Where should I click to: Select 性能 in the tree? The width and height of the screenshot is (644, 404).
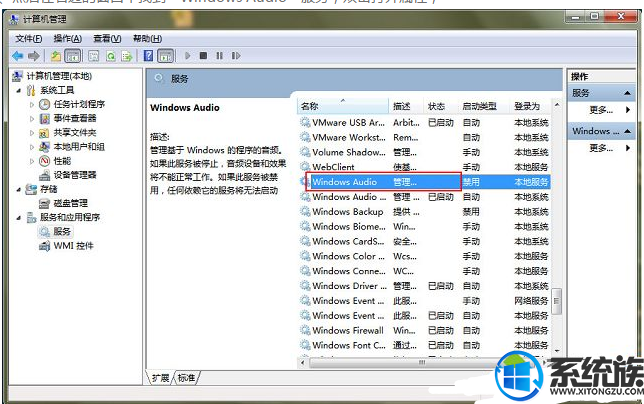[x=62, y=161]
